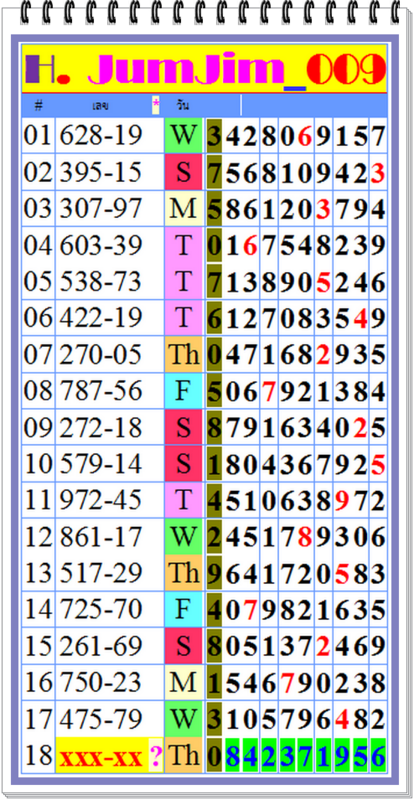
Task: Click the title "H. JumJim_009"
Action: pos(204,69)
